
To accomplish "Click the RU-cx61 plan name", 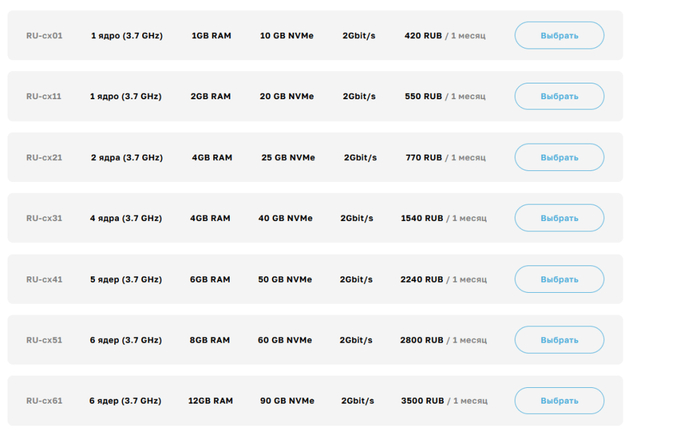I will (44, 401).
